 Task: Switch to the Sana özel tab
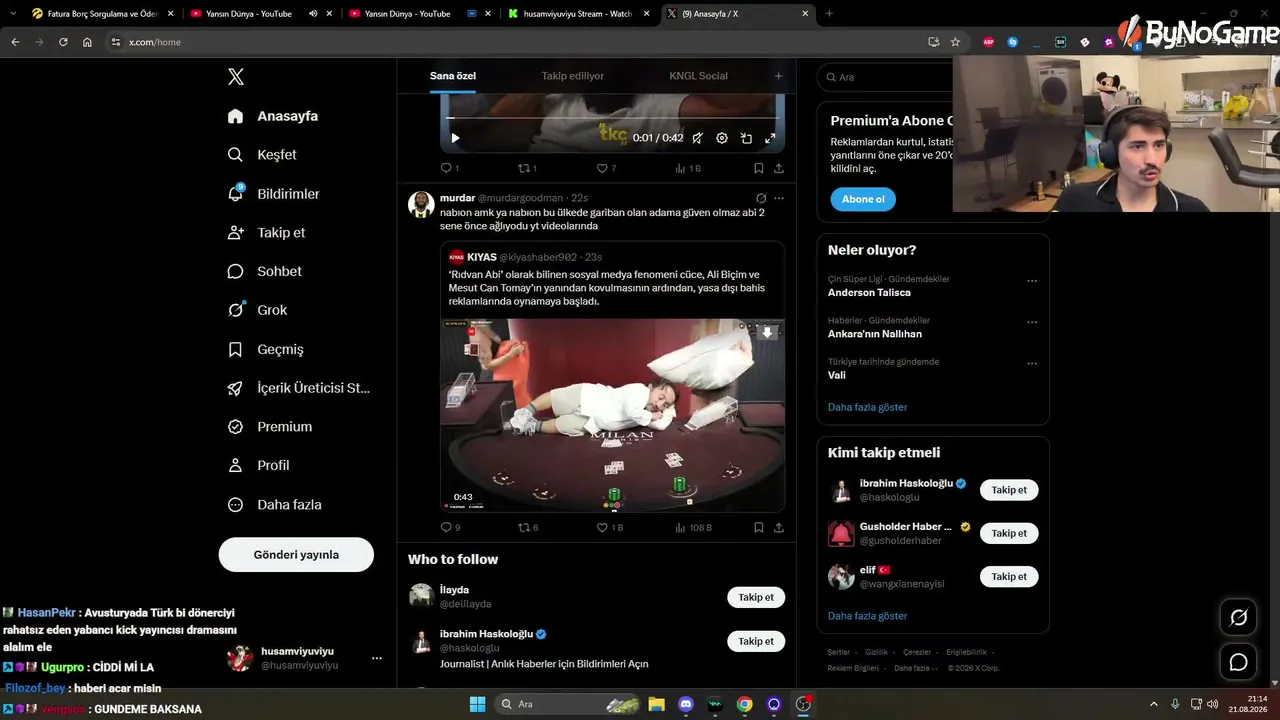pyautogui.click(x=453, y=76)
